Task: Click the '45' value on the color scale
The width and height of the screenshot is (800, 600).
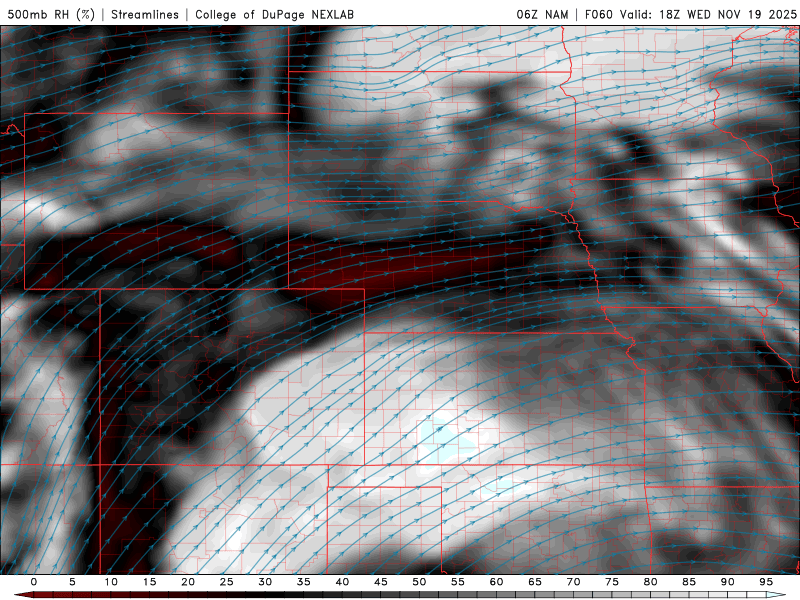Action: point(381,582)
